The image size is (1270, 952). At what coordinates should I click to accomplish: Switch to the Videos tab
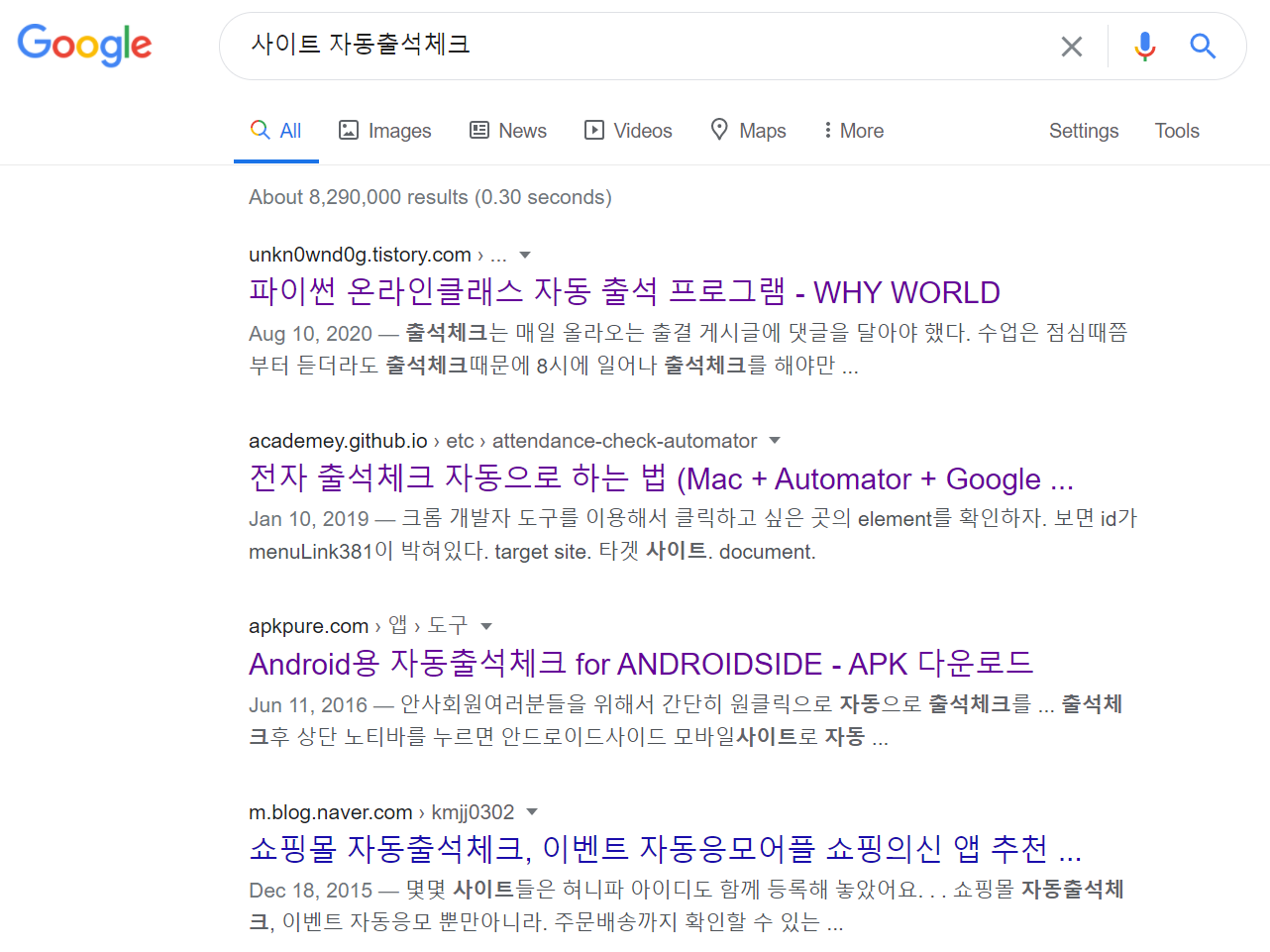click(628, 131)
